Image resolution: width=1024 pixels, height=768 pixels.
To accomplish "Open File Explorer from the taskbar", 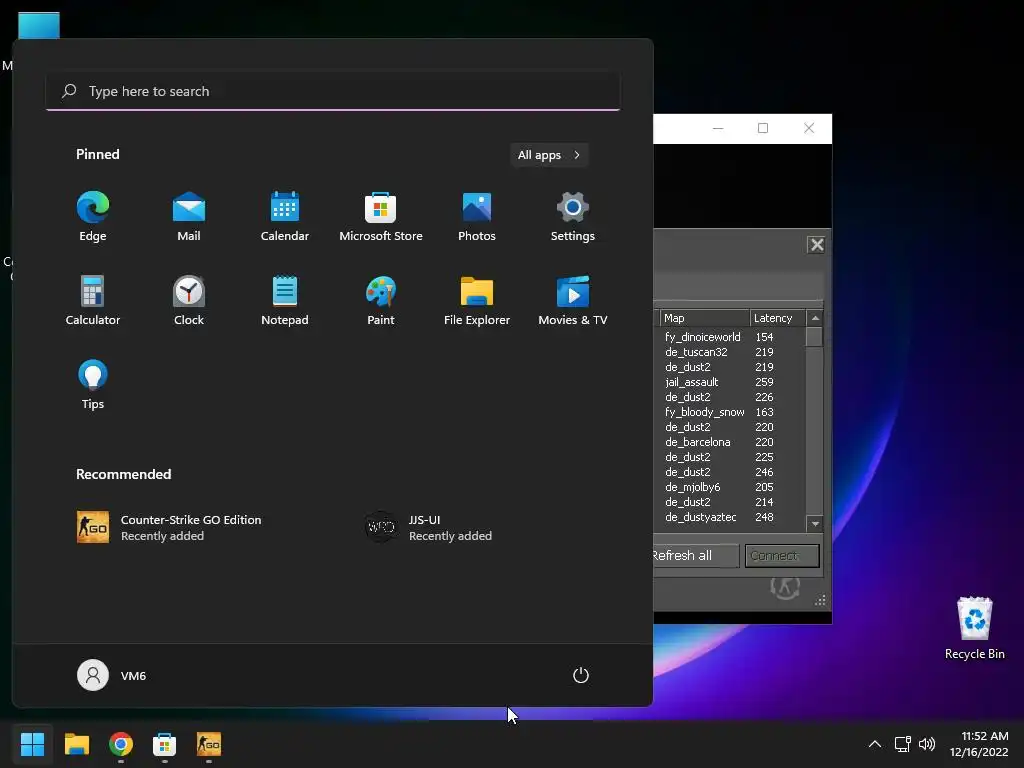I will (x=76, y=744).
